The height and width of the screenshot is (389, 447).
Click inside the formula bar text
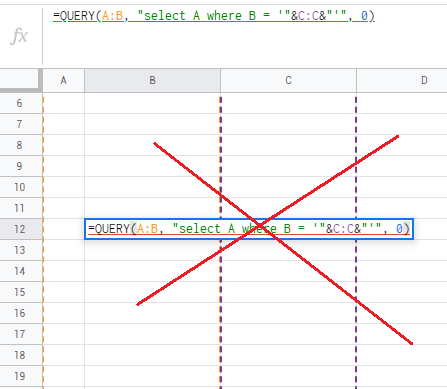214,16
